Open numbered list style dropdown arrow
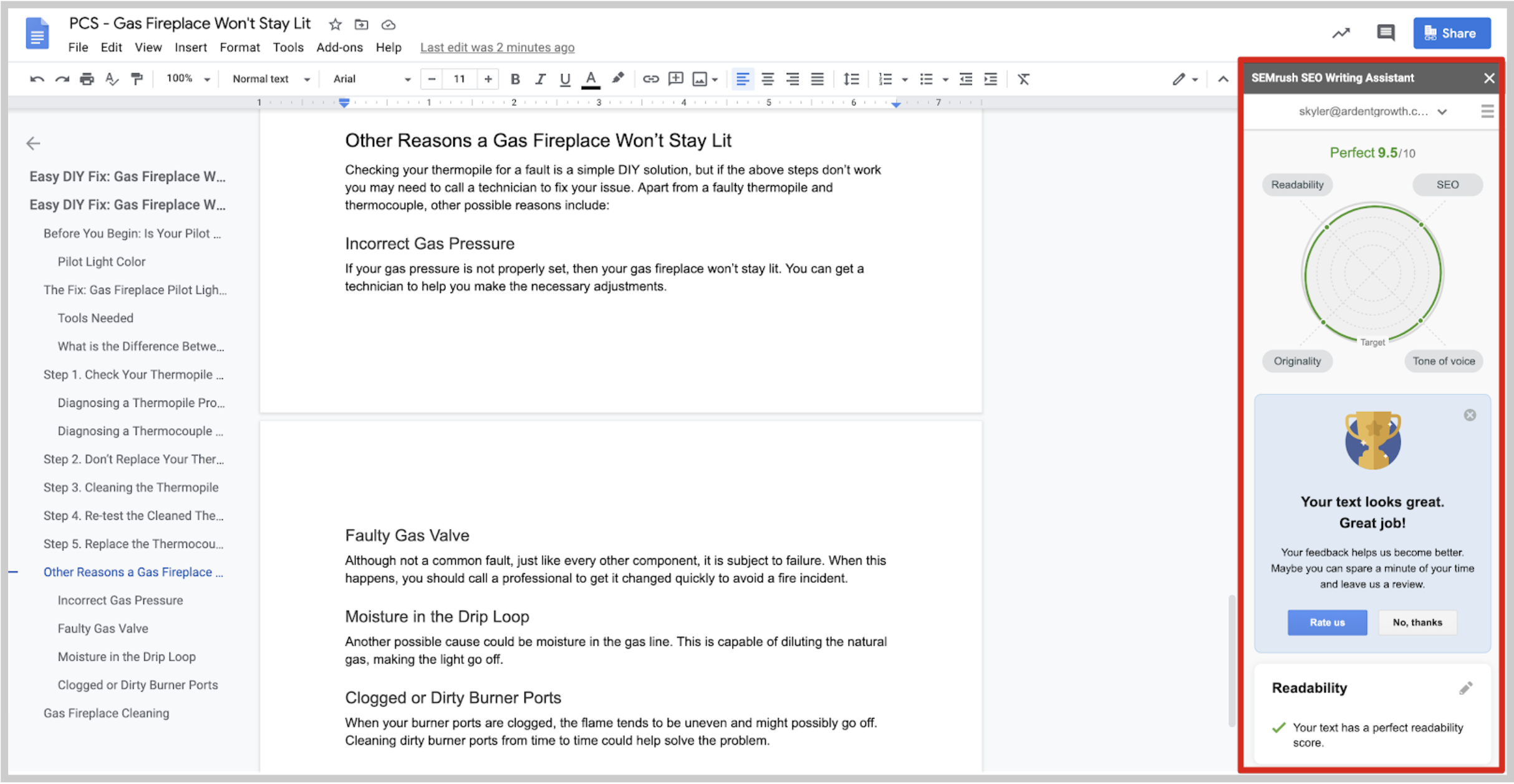Image resolution: width=1514 pixels, height=784 pixels. tap(905, 80)
